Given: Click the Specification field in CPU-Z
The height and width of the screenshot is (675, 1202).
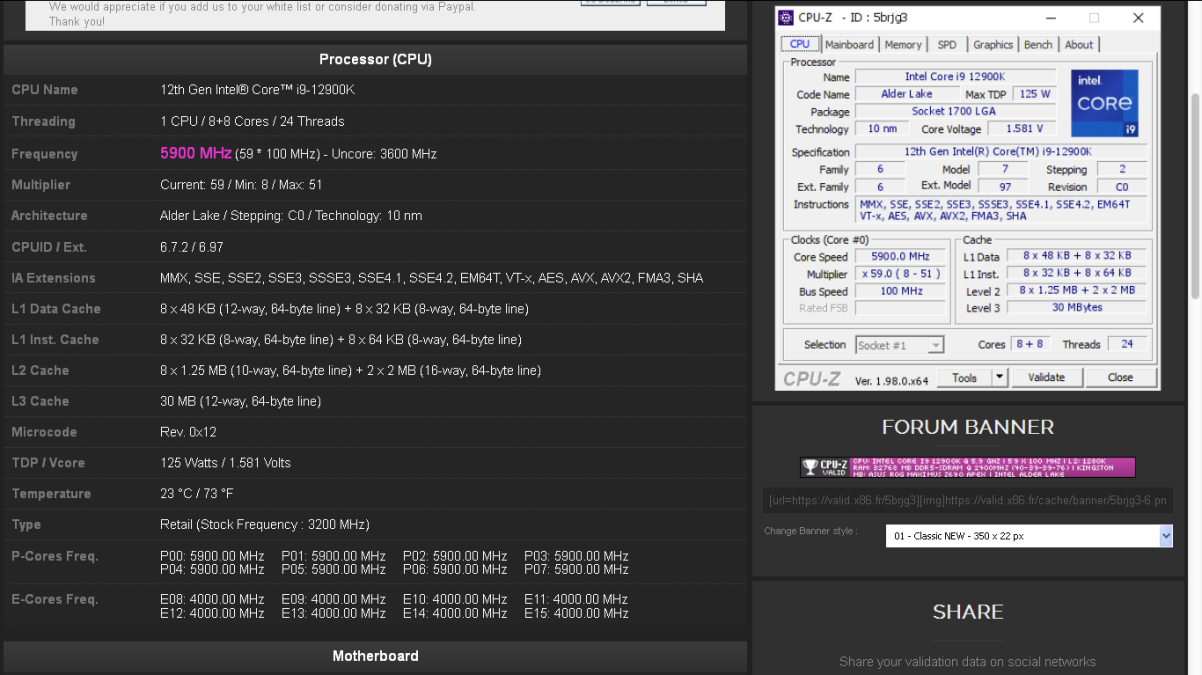Looking at the screenshot, I should [x=1001, y=152].
